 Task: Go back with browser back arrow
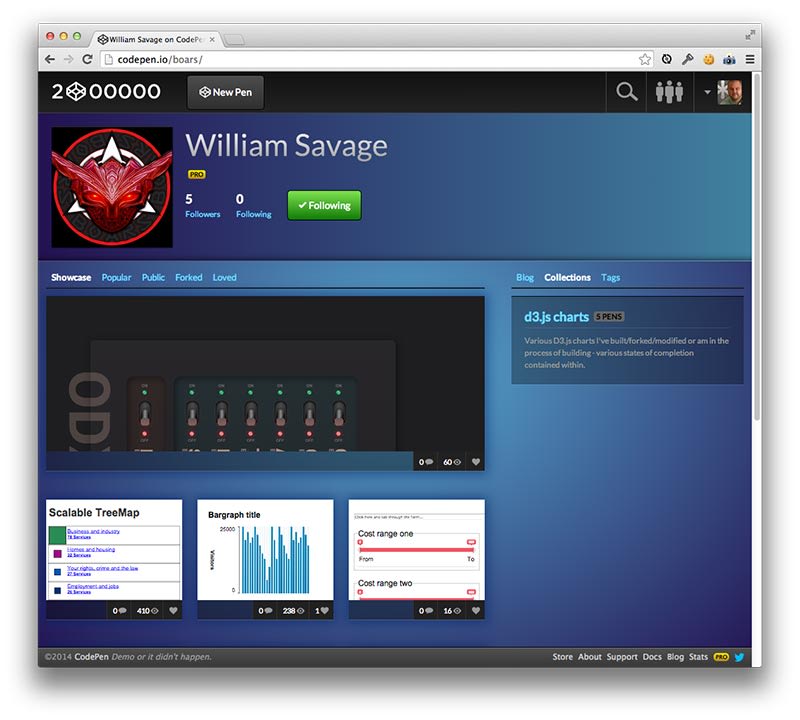pyautogui.click(x=50, y=59)
